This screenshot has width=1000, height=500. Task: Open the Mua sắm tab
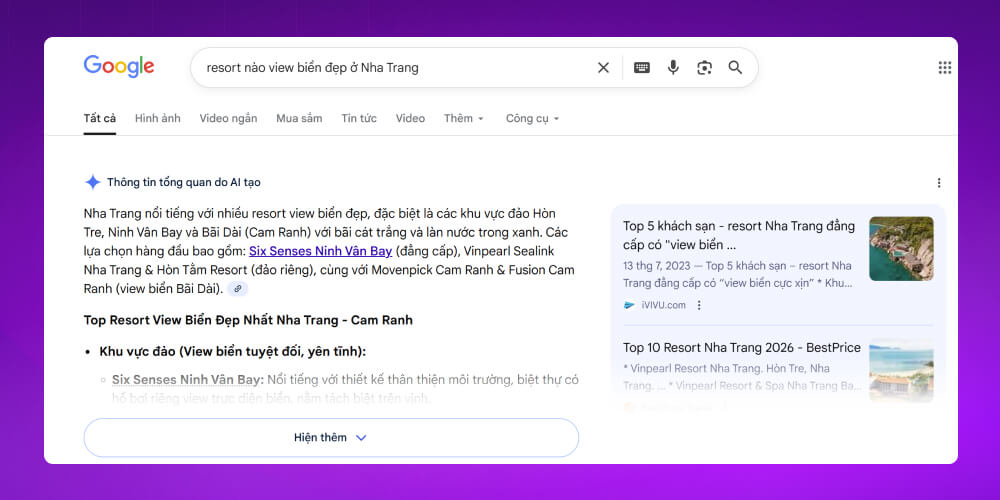point(299,119)
